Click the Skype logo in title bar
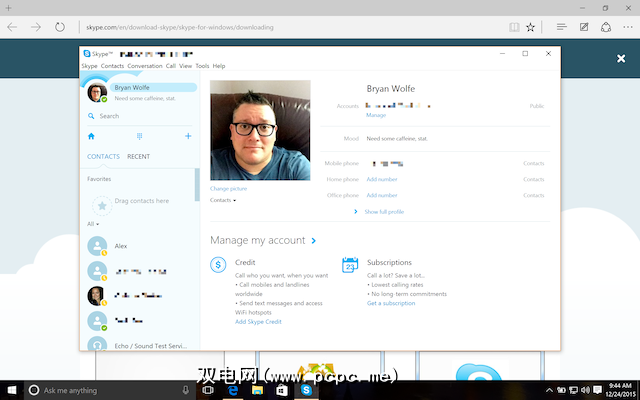The image size is (640, 400). [87, 54]
